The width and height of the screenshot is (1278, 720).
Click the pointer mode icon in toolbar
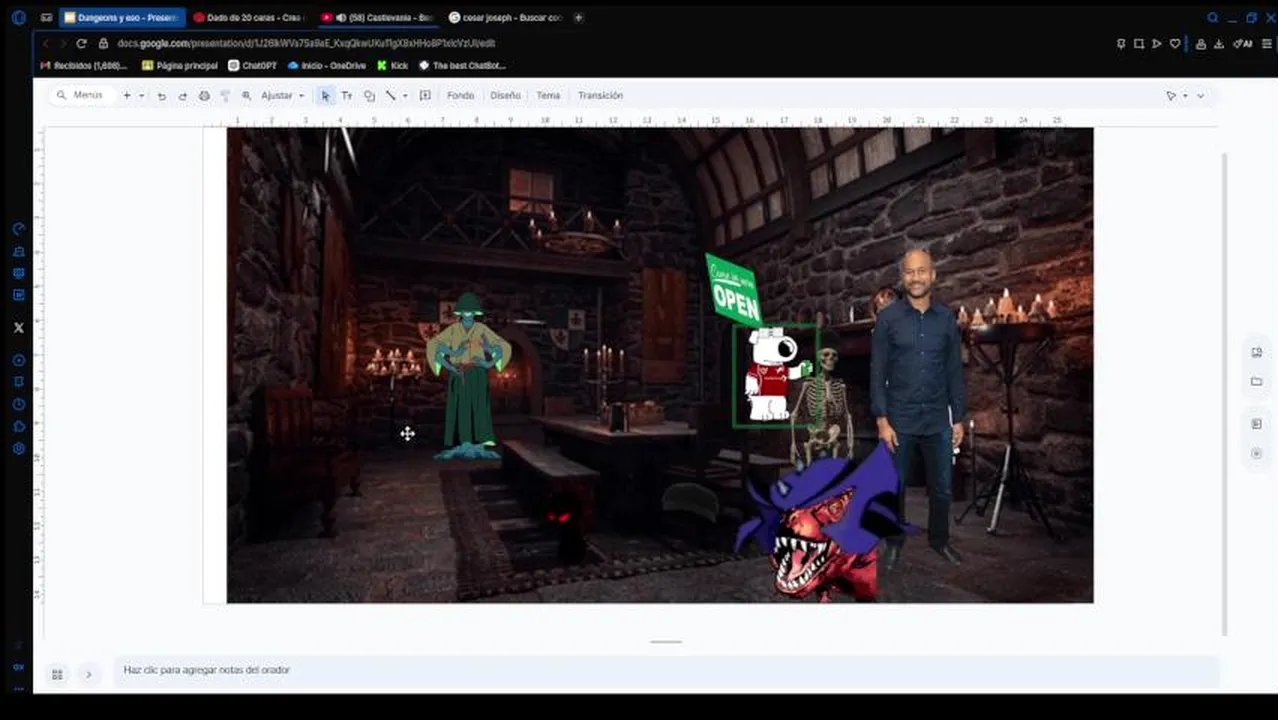(1171, 96)
